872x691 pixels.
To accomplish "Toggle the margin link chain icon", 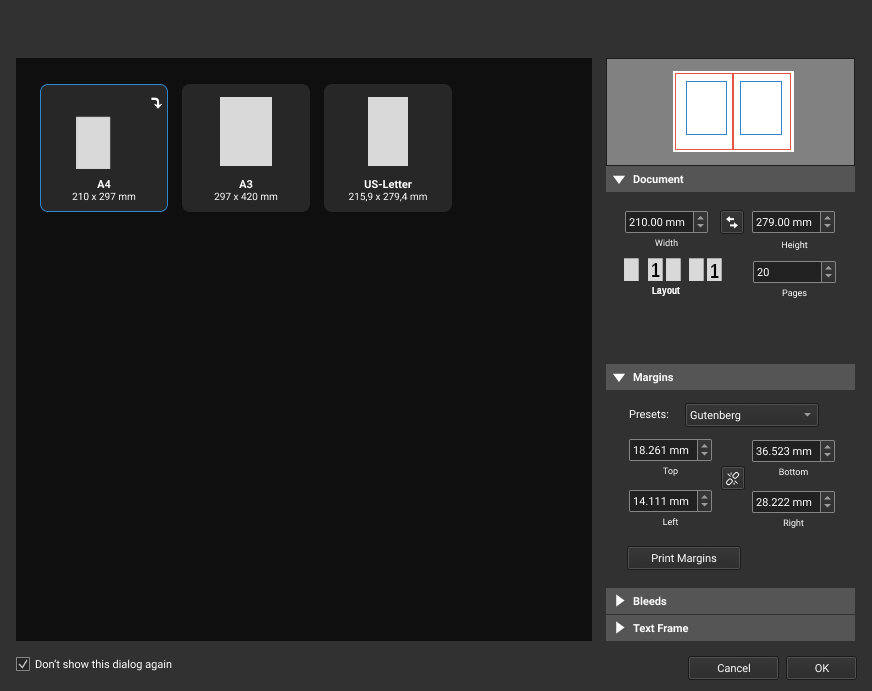I will point(732,478).
